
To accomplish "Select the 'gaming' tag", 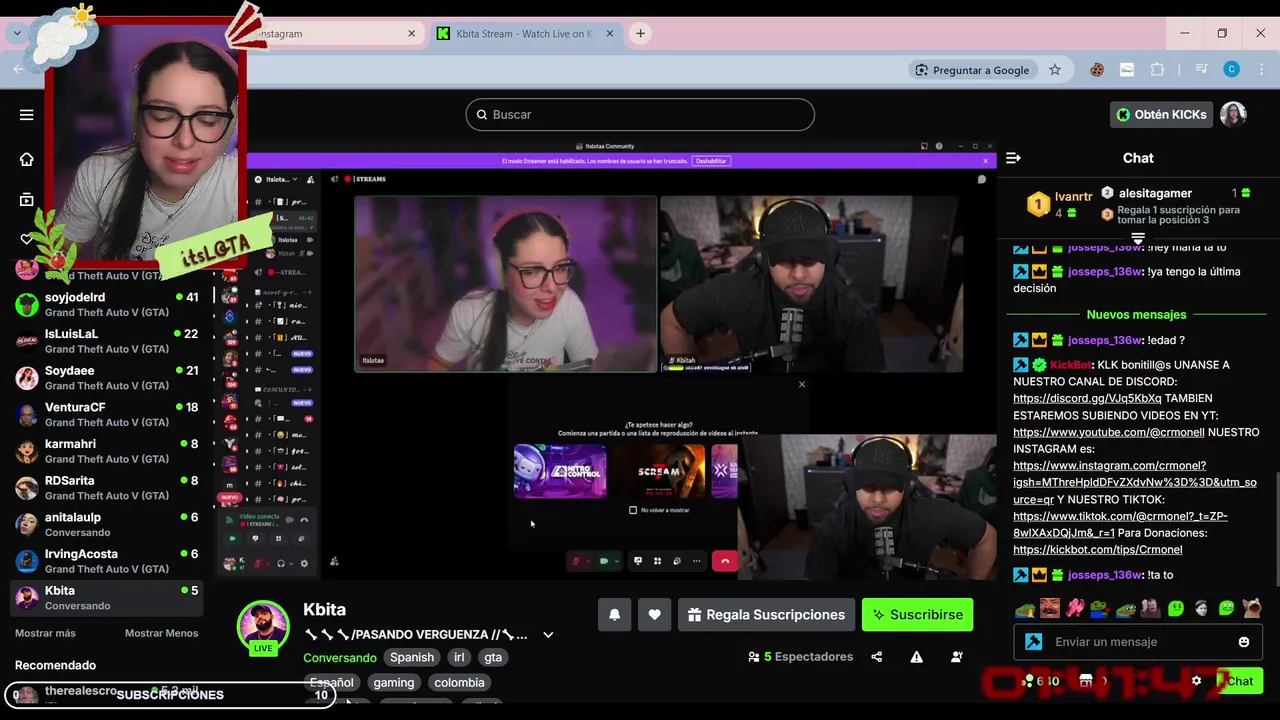I will (393, 683).
